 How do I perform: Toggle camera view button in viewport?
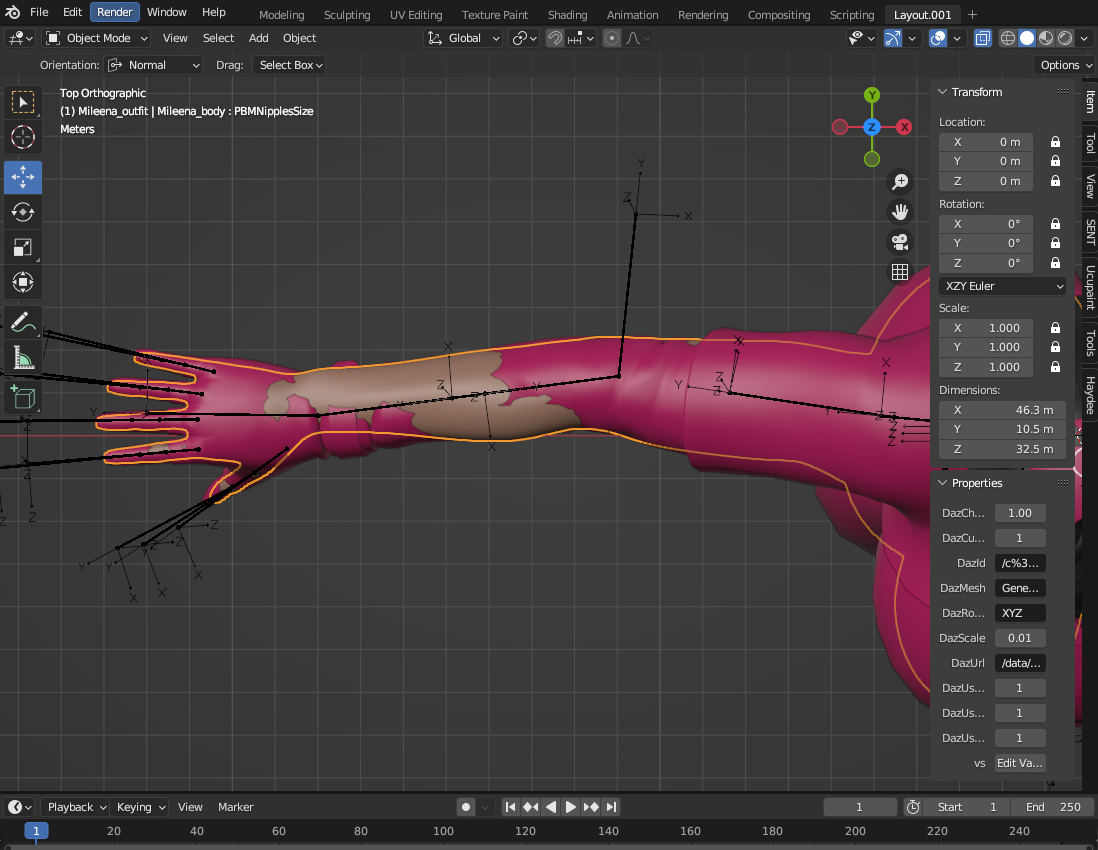(900, 242)
